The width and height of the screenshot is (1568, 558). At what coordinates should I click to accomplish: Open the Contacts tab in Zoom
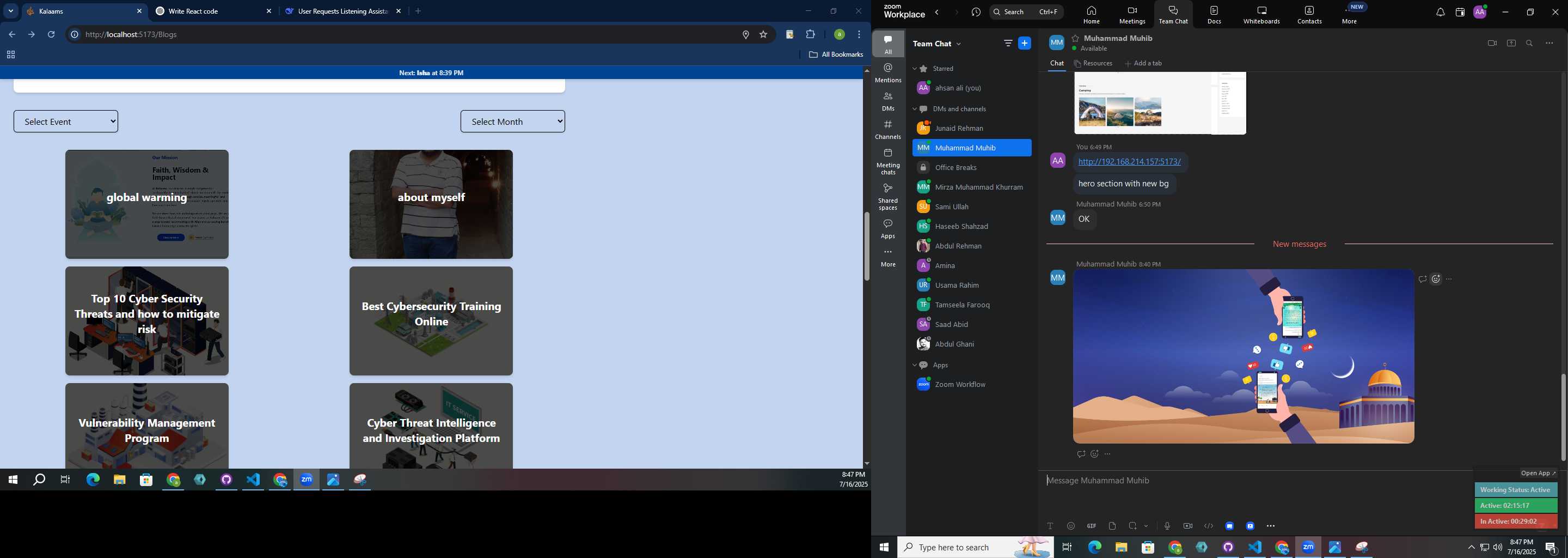tap(1309, 15)
